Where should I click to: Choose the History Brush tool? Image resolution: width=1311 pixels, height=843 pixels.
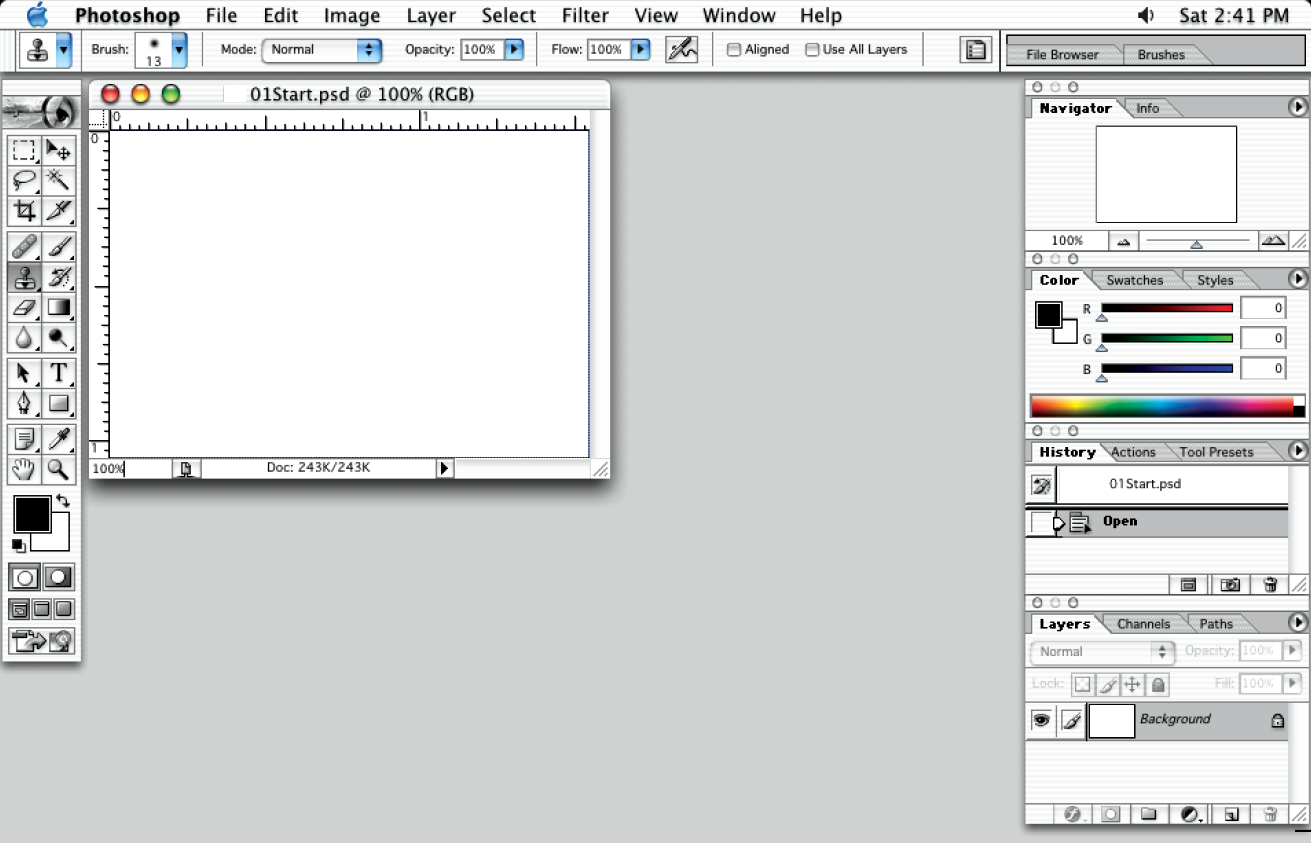(59, 277)
